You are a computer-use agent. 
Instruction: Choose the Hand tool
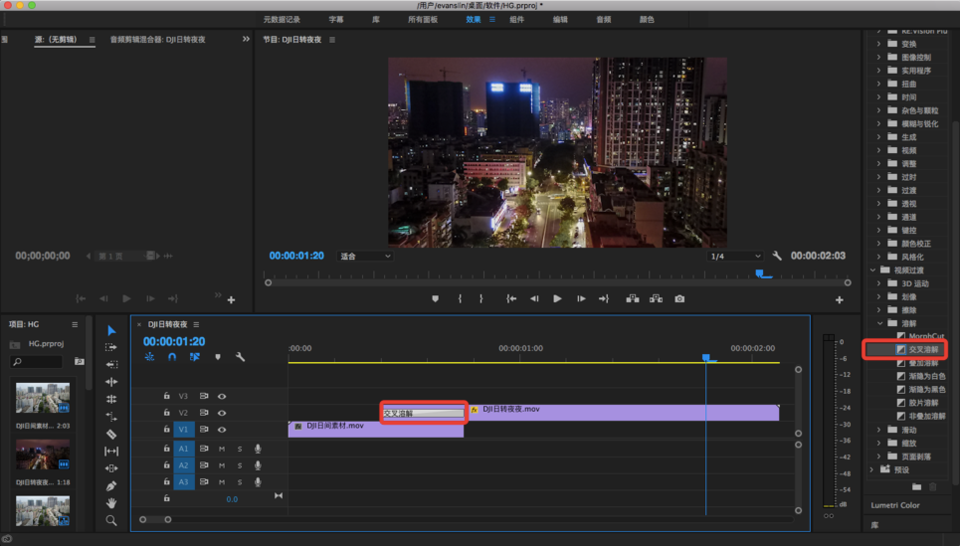(111, 503)
